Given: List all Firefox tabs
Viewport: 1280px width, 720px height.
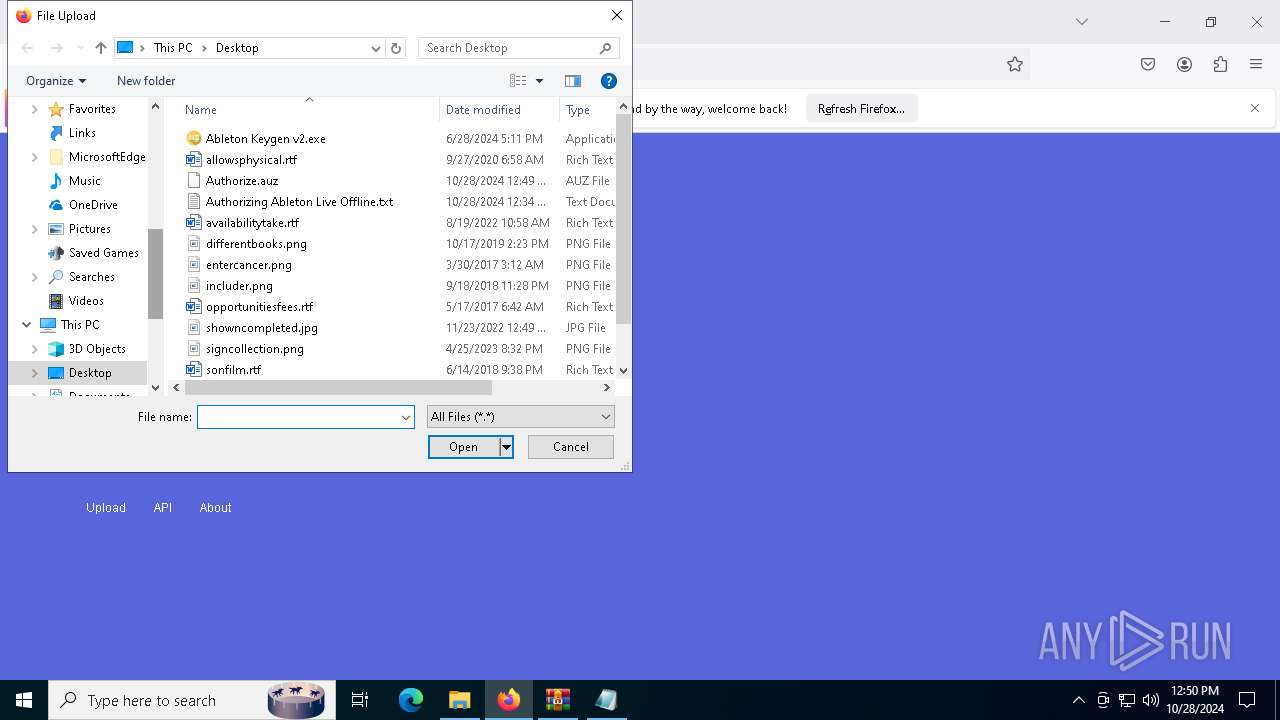Looking at the screenshot, I should (x=1081, y=22).
